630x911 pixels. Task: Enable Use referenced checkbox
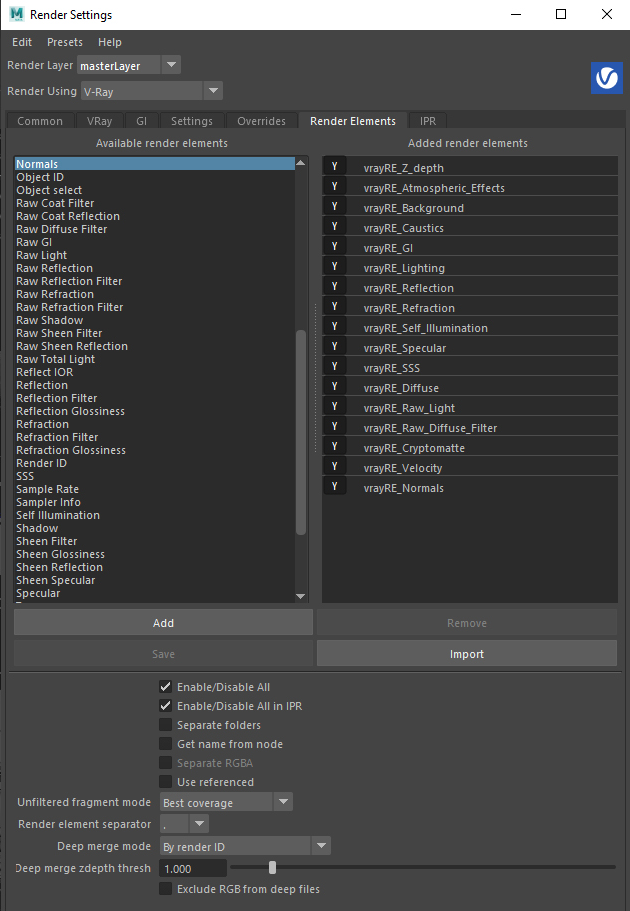[x=166, y=782]
